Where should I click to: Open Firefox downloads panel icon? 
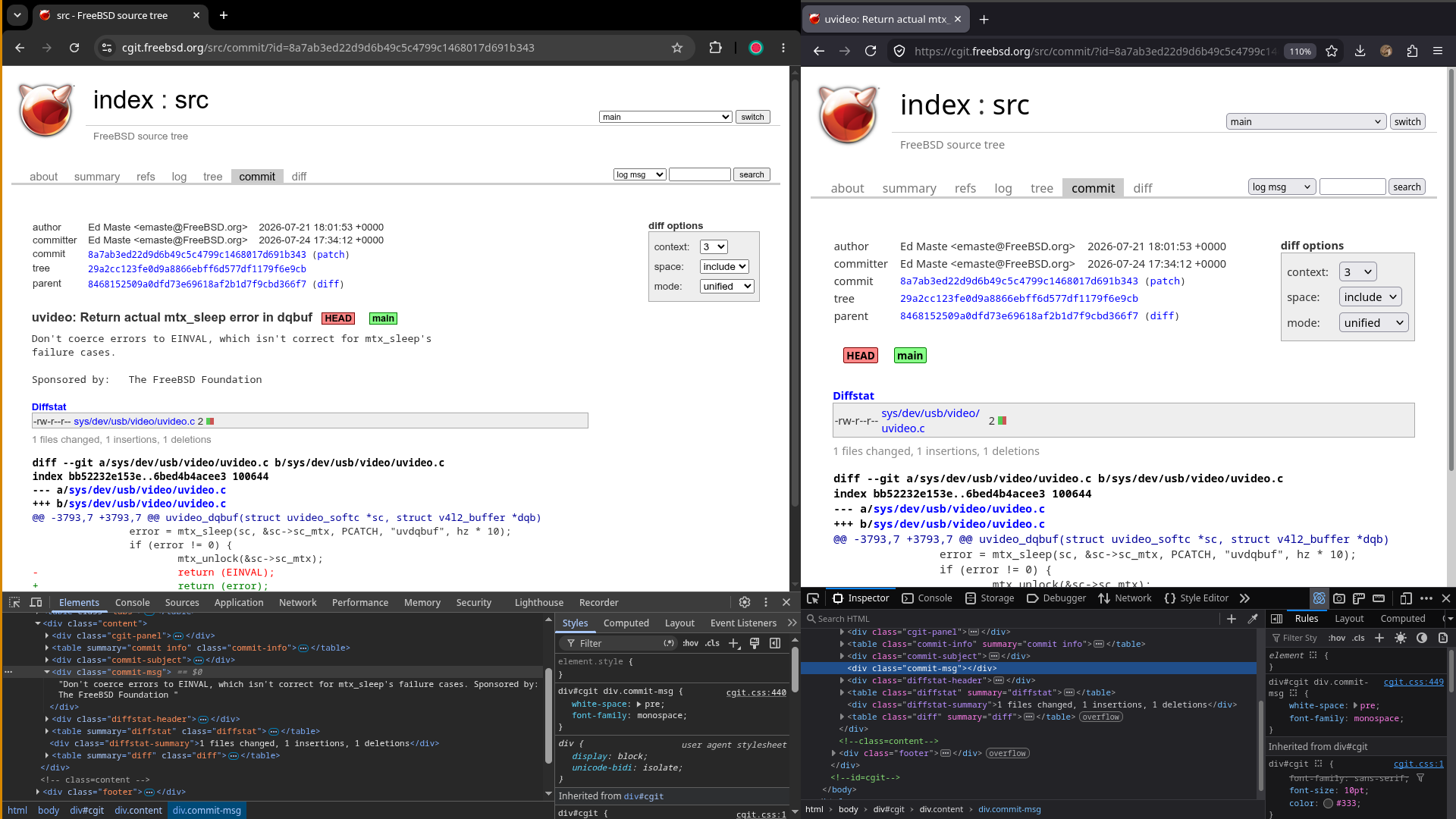[1360, 51]
